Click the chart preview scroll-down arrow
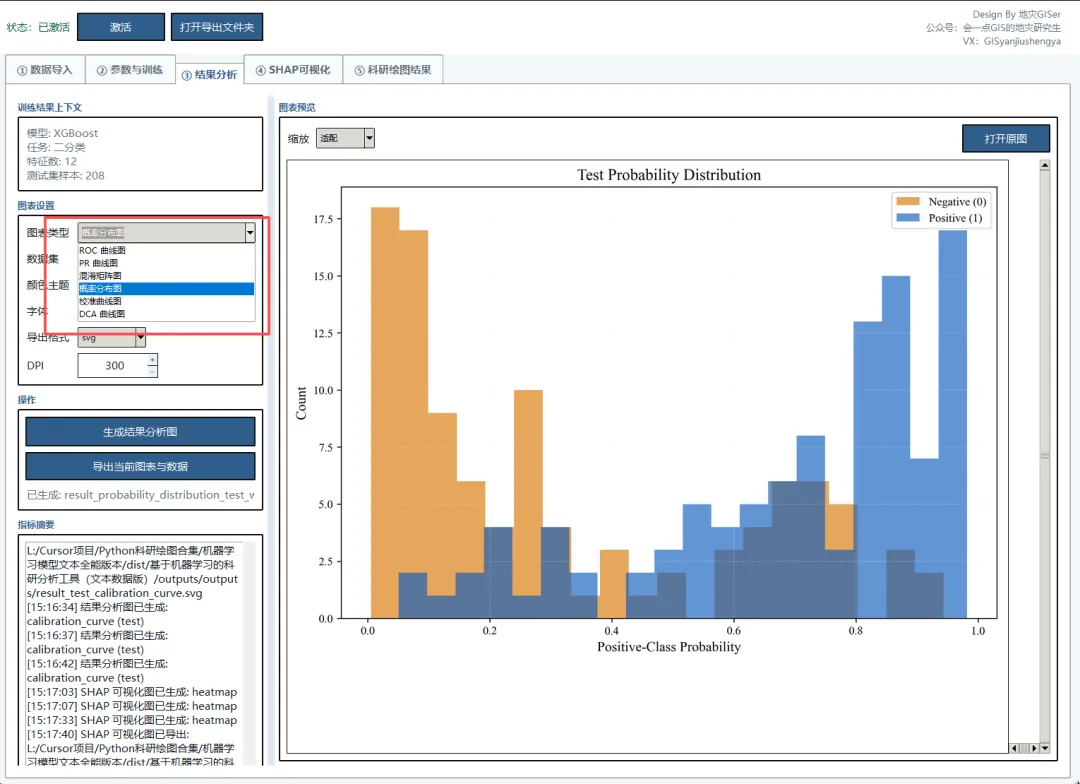 click(x=1045, y=748)
